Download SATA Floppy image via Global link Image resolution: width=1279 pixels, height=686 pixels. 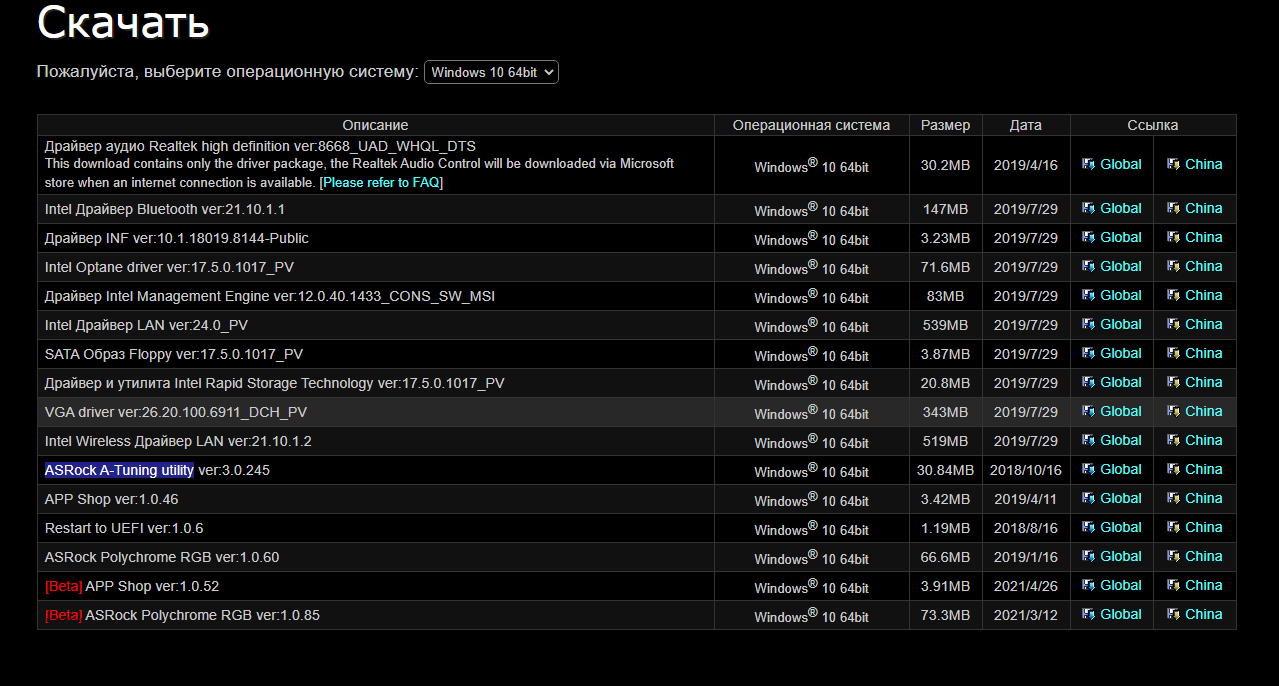(1120, 353)
